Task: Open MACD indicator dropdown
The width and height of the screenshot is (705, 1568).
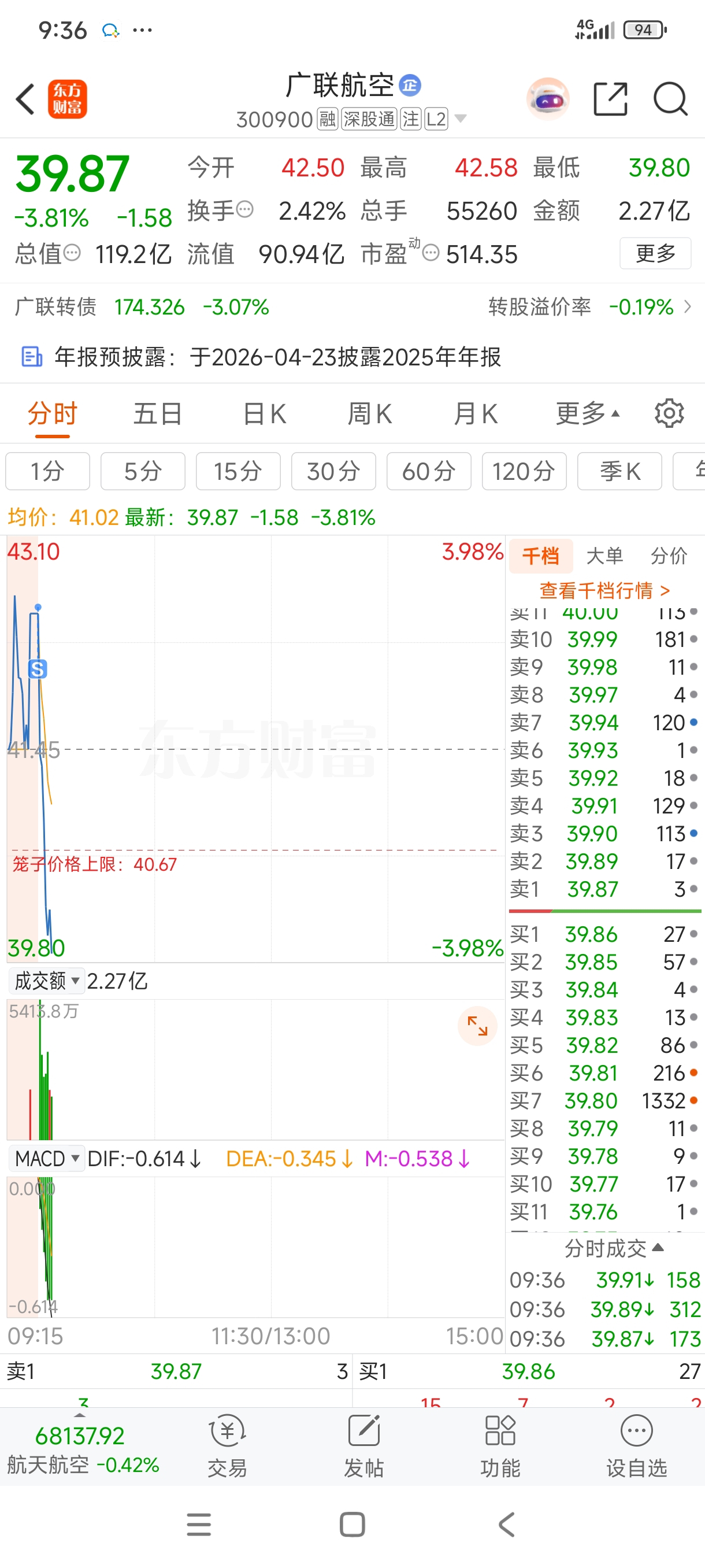Action: [46, 1158]
